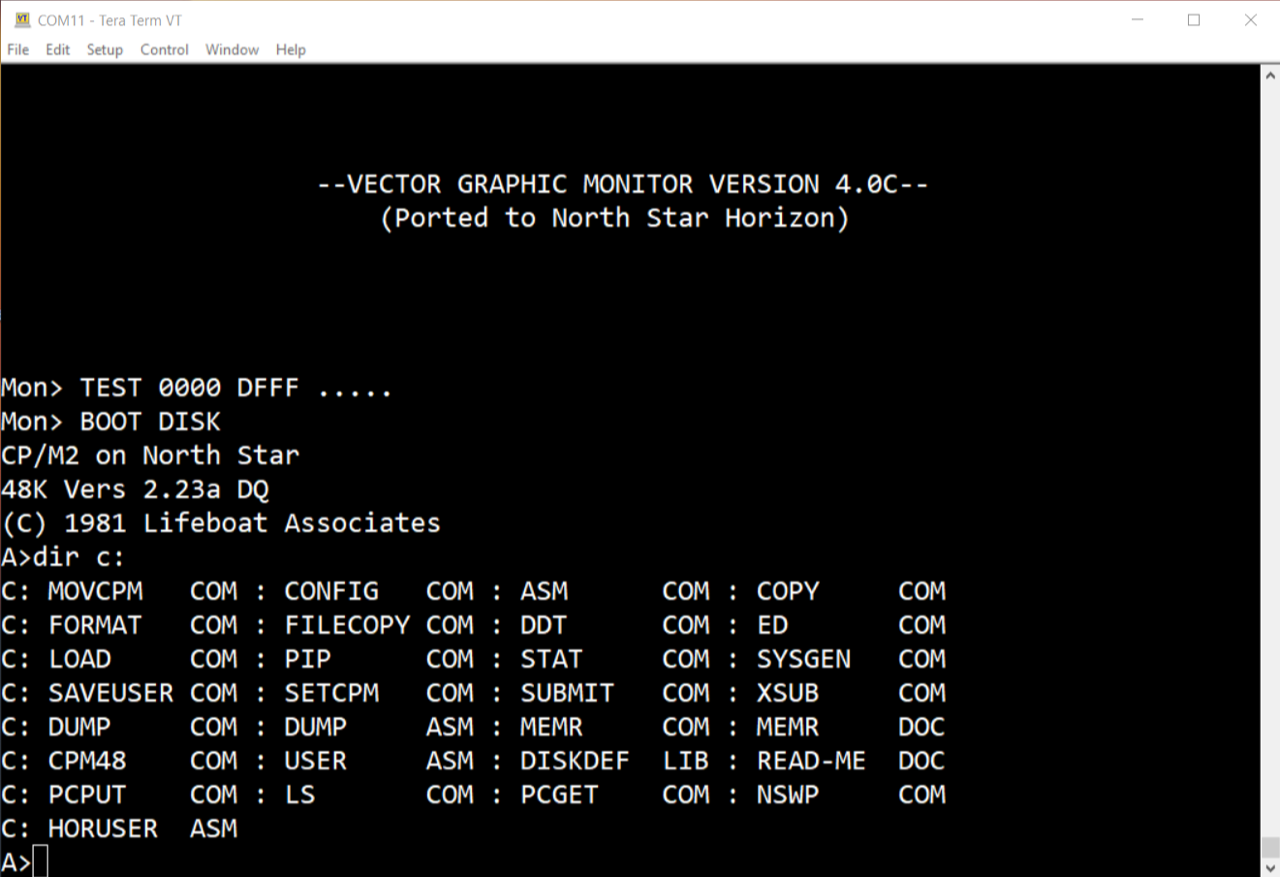Click the SETCPM file name

click(x=331, y=694)
